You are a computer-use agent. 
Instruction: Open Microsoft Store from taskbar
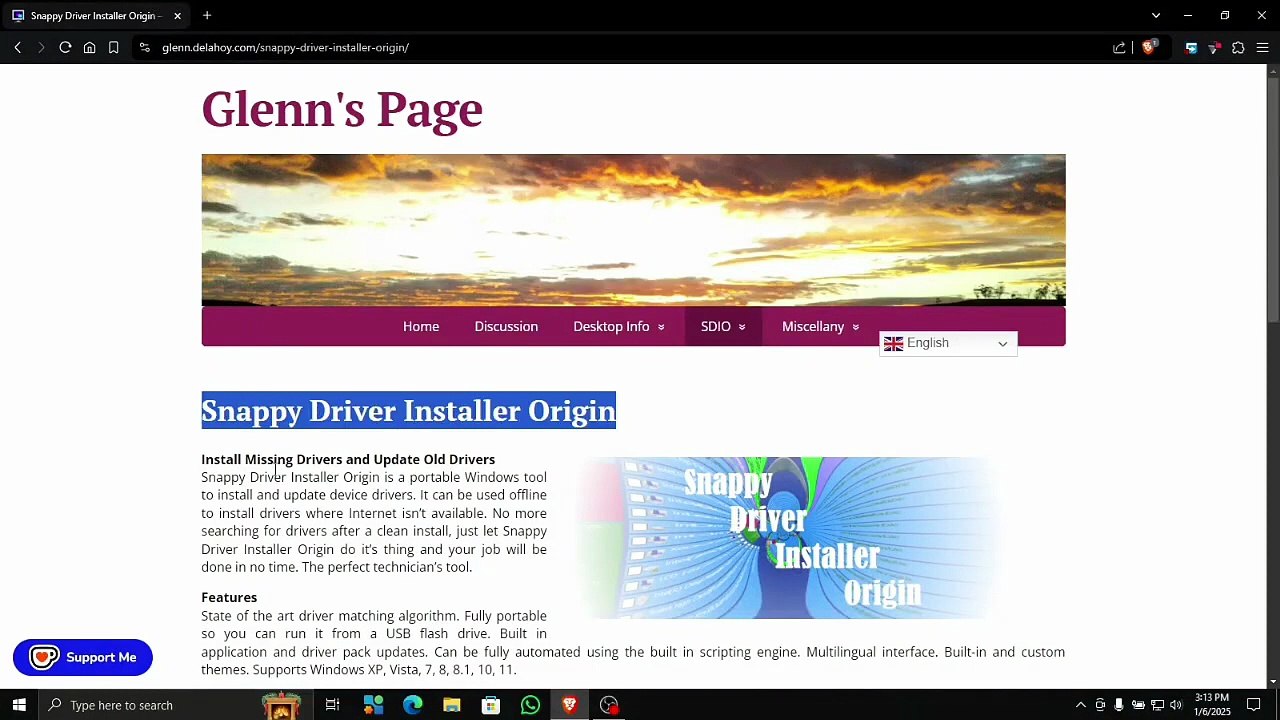pos(491,705)
